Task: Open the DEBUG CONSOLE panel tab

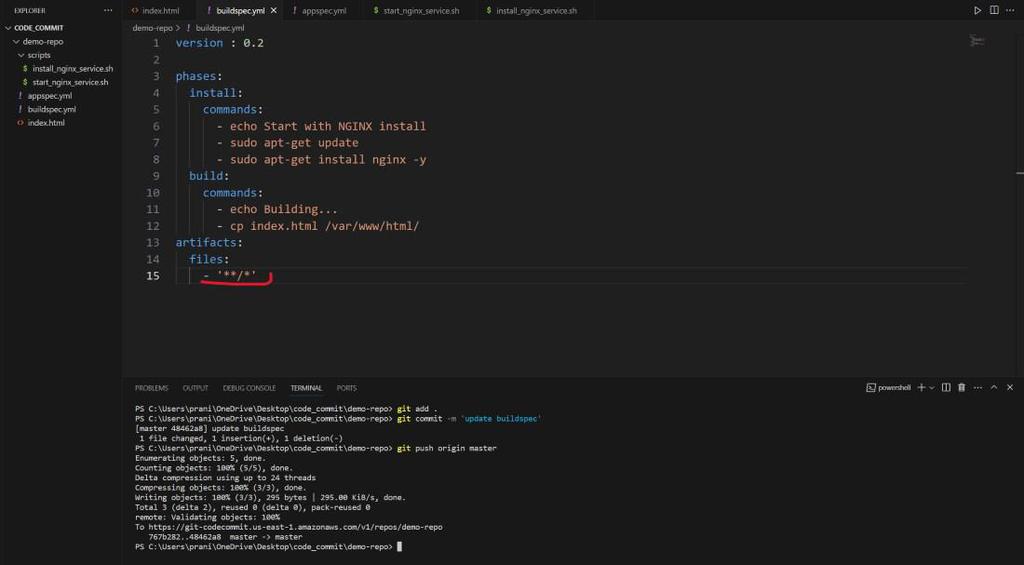Action: 249,388
